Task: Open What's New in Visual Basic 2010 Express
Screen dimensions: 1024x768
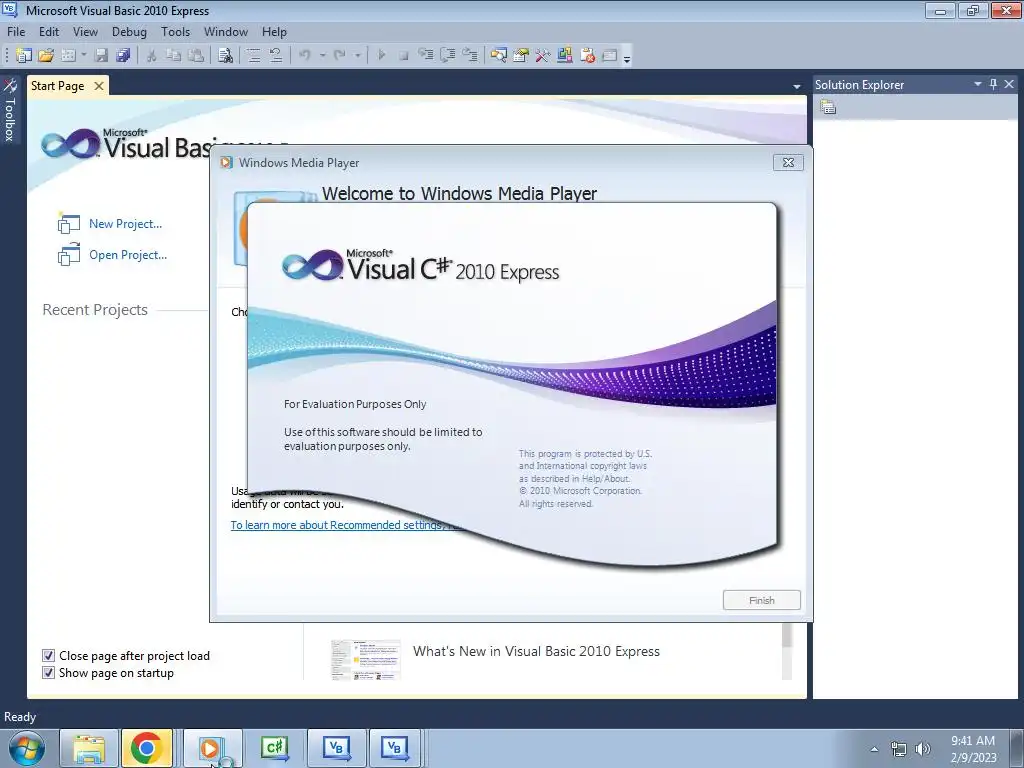Action: (x=536, y=651)
